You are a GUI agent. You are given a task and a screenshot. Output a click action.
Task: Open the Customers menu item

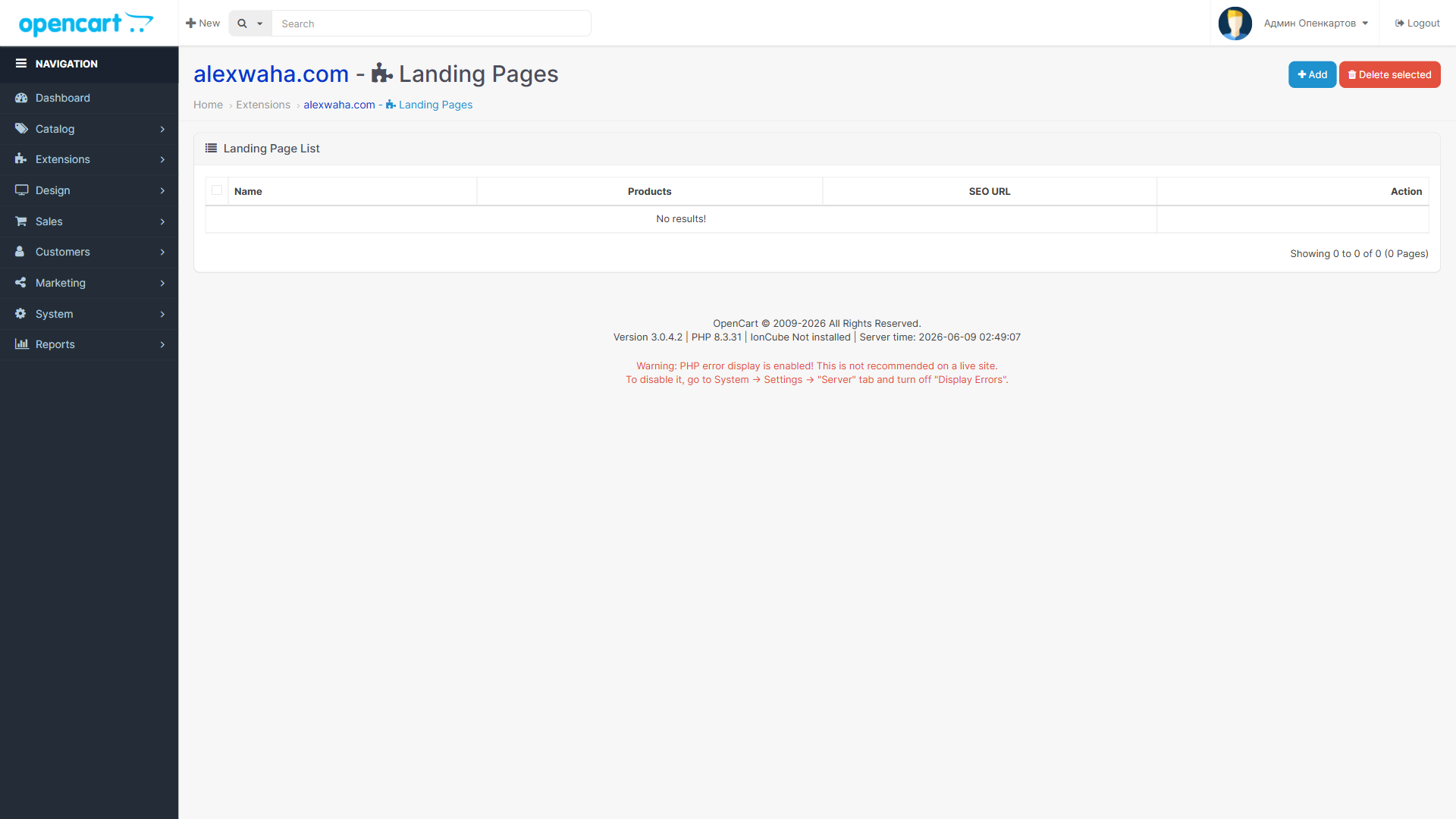[x=89, y=252]
